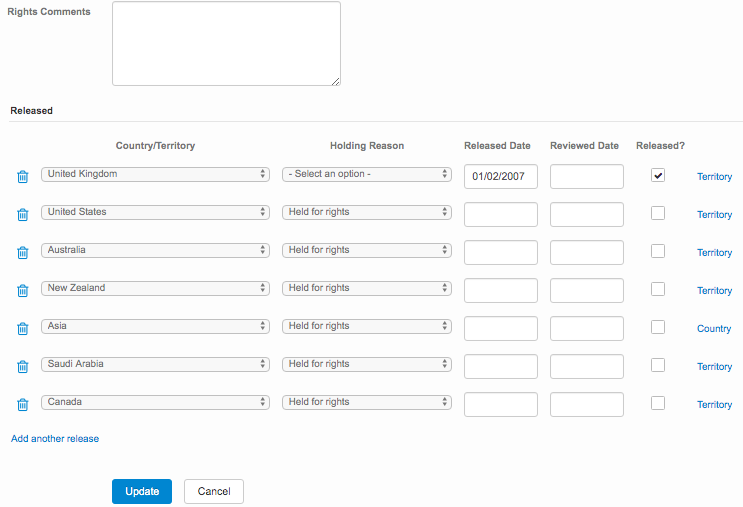This screenshot has height=507, width=743.
Task: Click the United Kingdom reviewed date field
Action: click(x=587, y=176)
